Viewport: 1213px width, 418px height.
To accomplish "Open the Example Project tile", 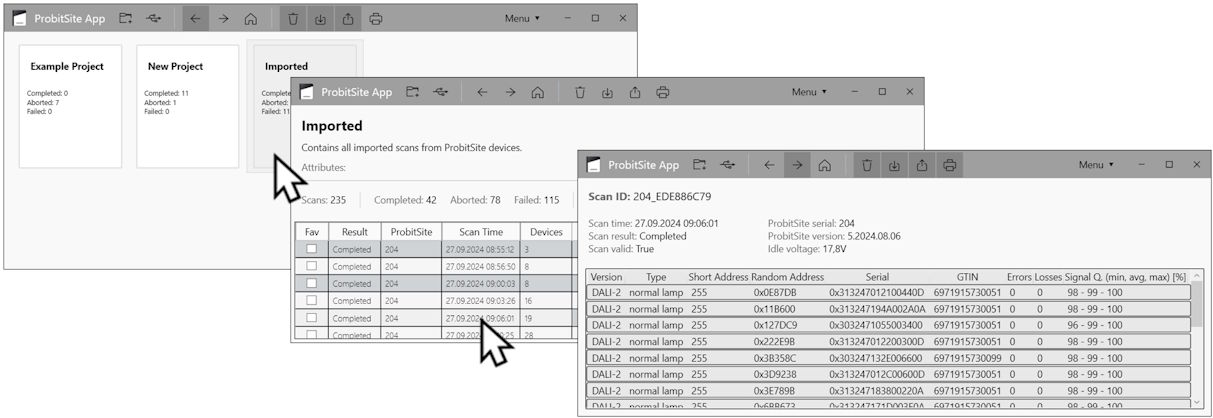I will [70, 105].
